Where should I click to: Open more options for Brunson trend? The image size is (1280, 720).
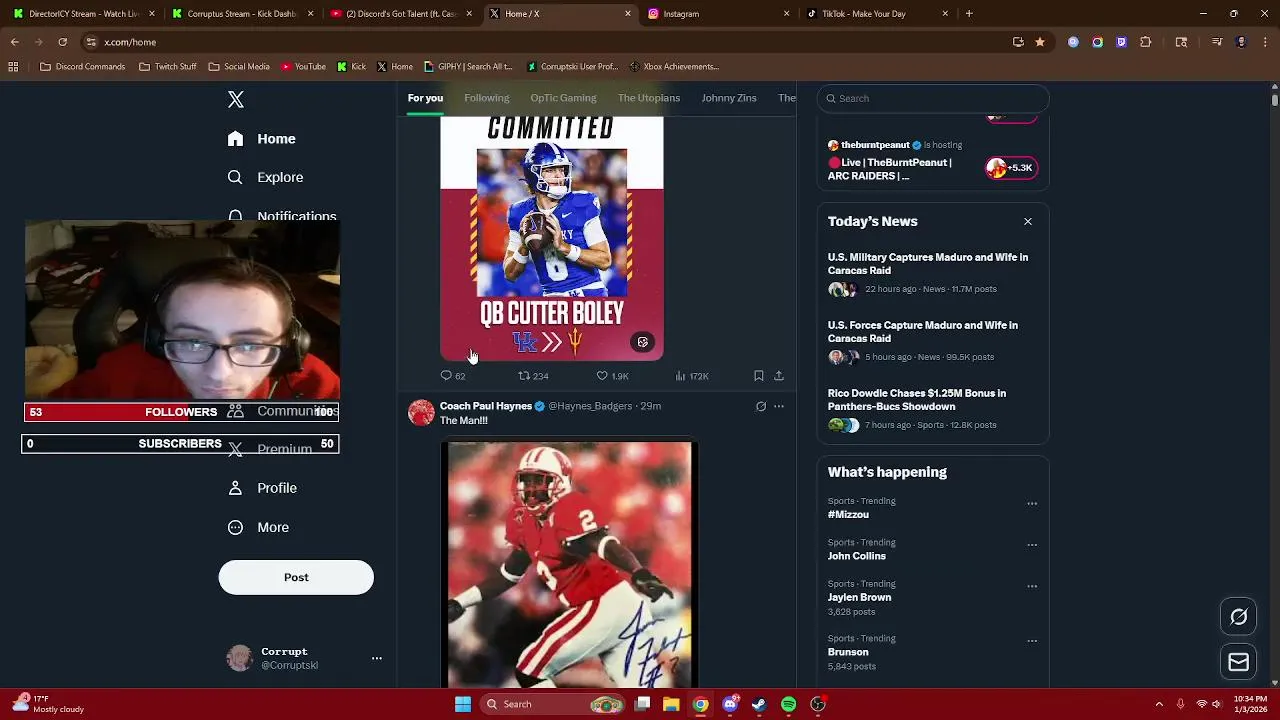coord(1032,641)
